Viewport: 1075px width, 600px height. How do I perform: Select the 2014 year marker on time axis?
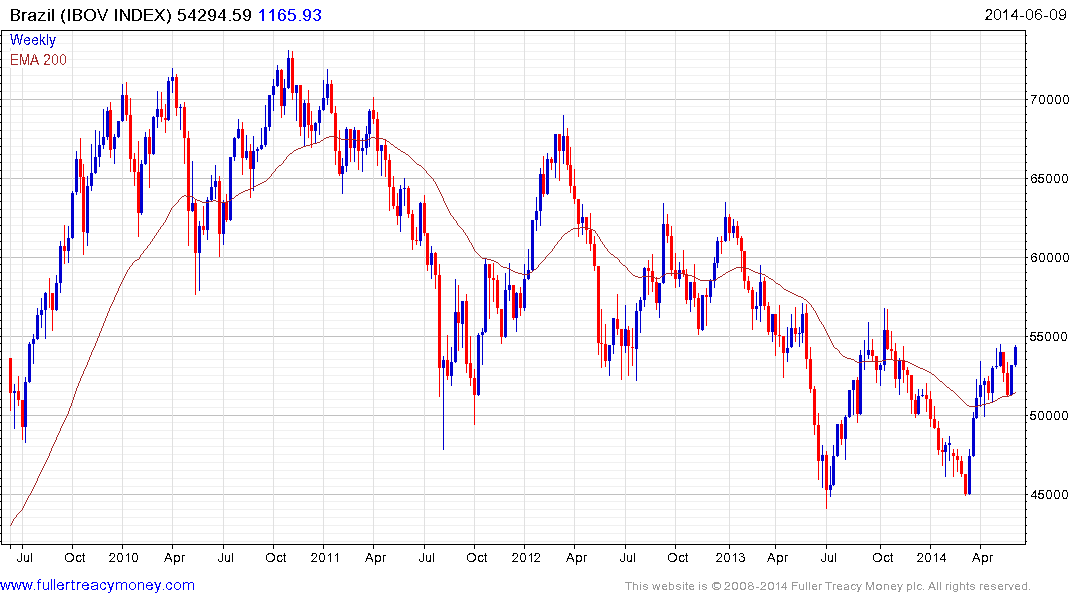[x=931, y=557]
